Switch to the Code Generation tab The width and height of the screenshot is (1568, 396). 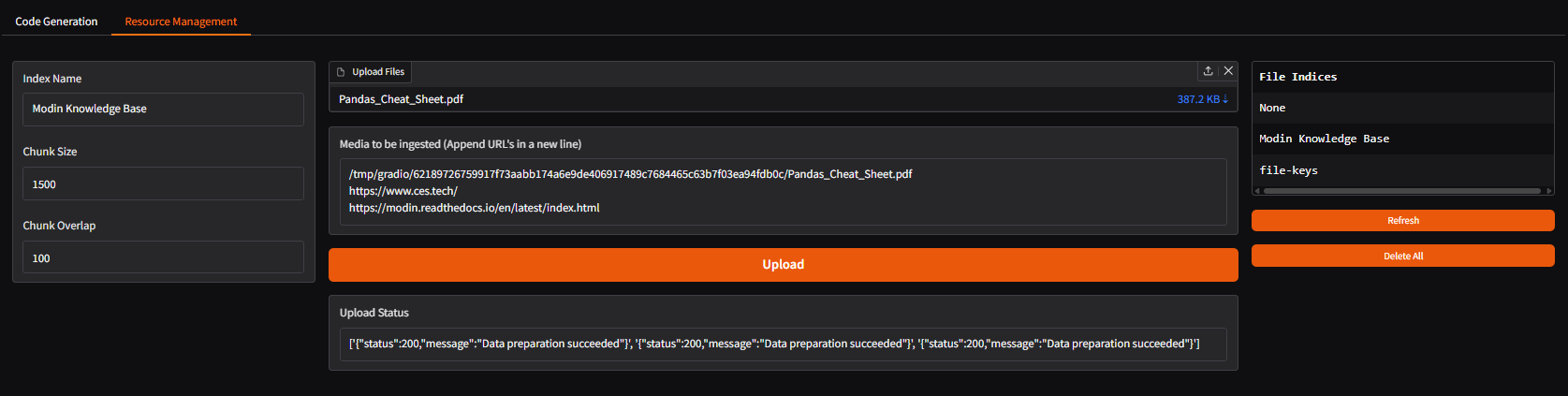[x=56, y=22]
